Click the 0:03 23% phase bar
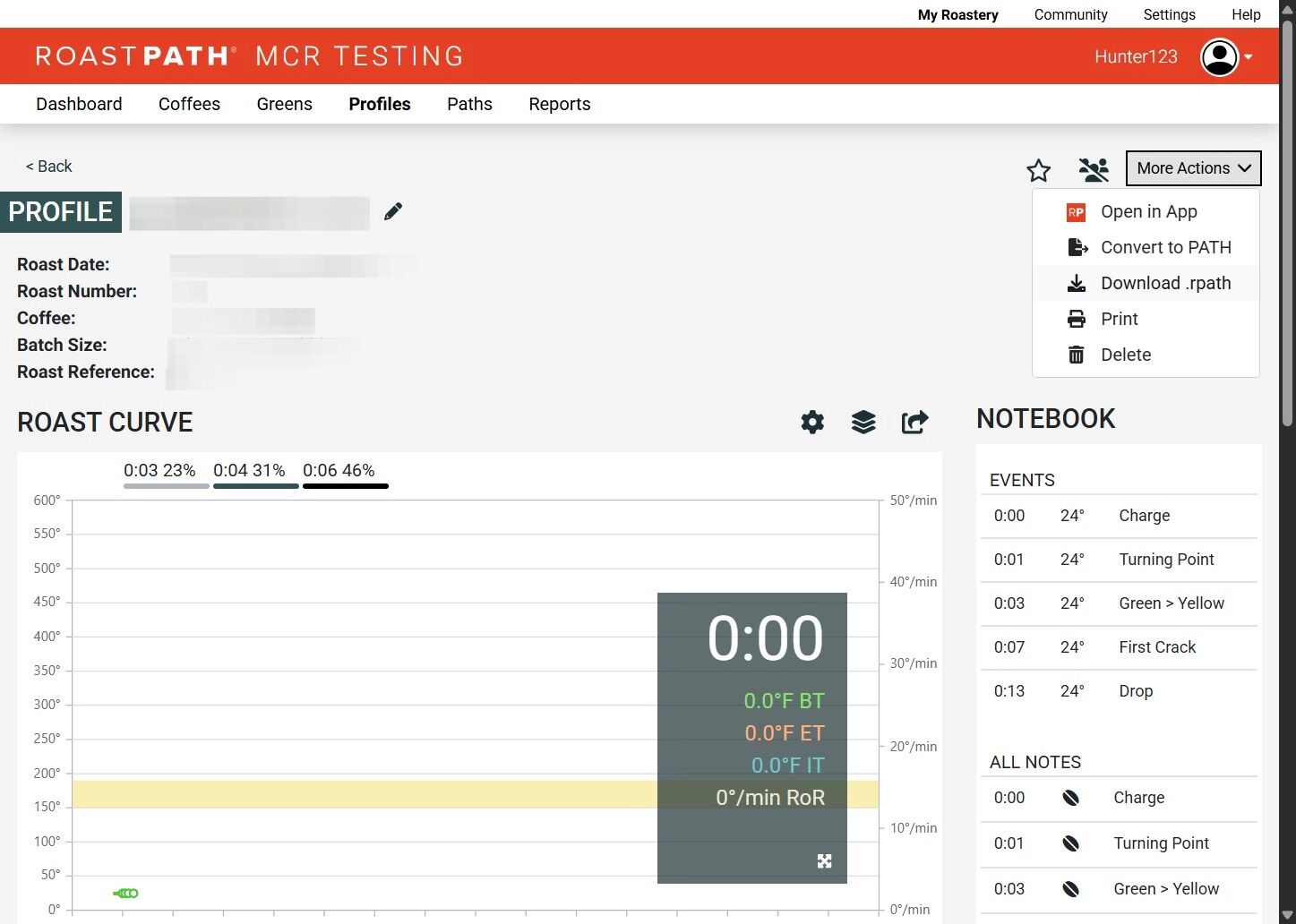 pos(166,475)
